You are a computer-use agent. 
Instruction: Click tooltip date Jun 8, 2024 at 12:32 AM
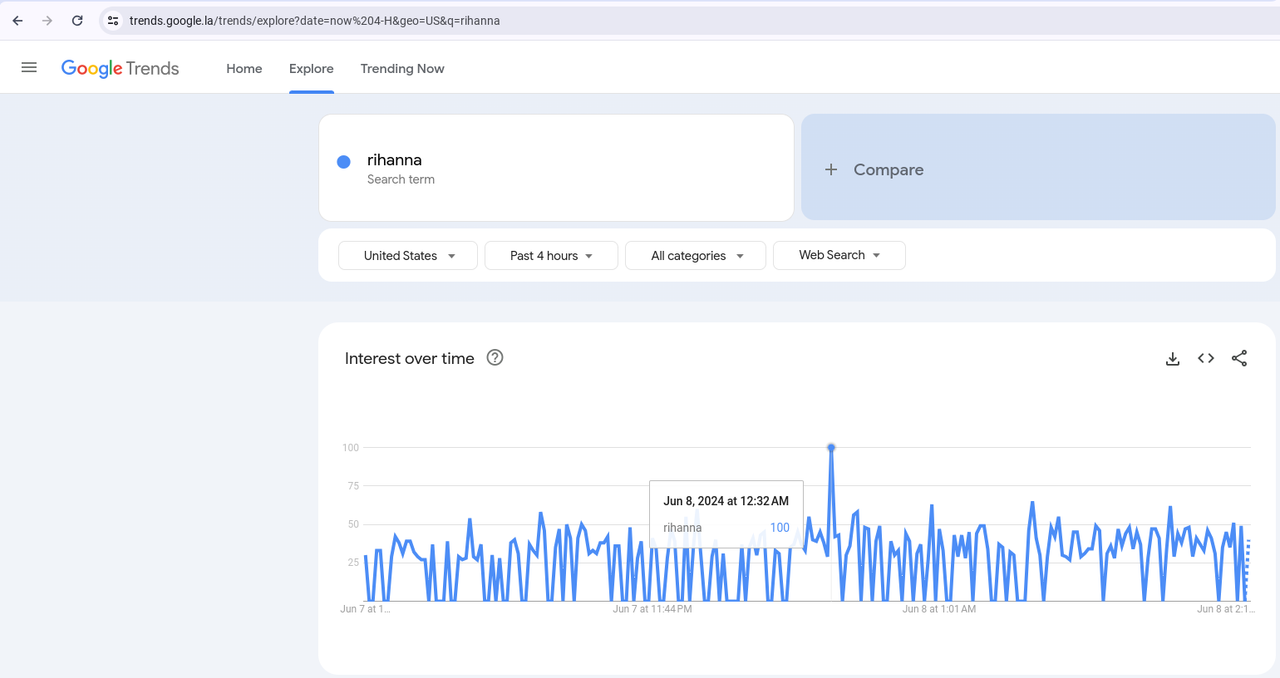(x=726, y=501)
